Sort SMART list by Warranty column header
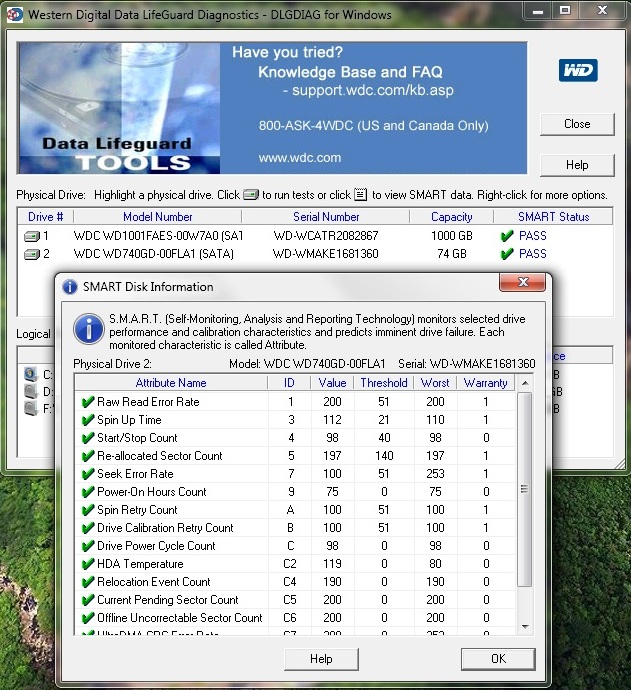631x690 pixels. point(485,383)
